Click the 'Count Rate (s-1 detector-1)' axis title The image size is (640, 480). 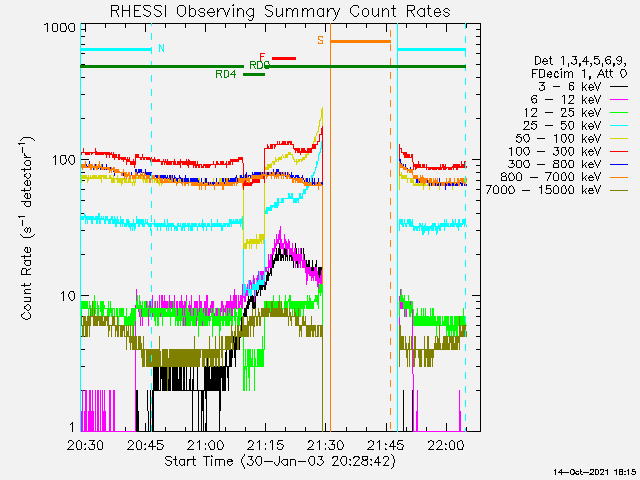[x=27, y=228]
